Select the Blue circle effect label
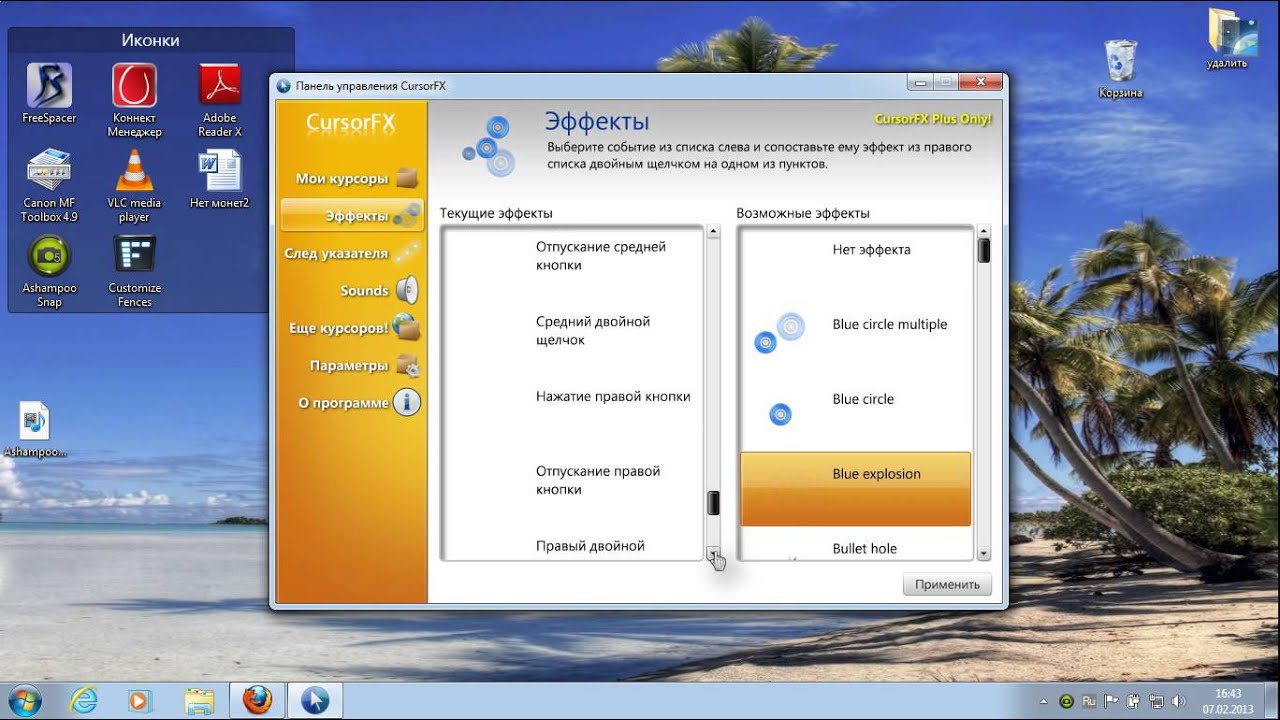 coord(863,399)
